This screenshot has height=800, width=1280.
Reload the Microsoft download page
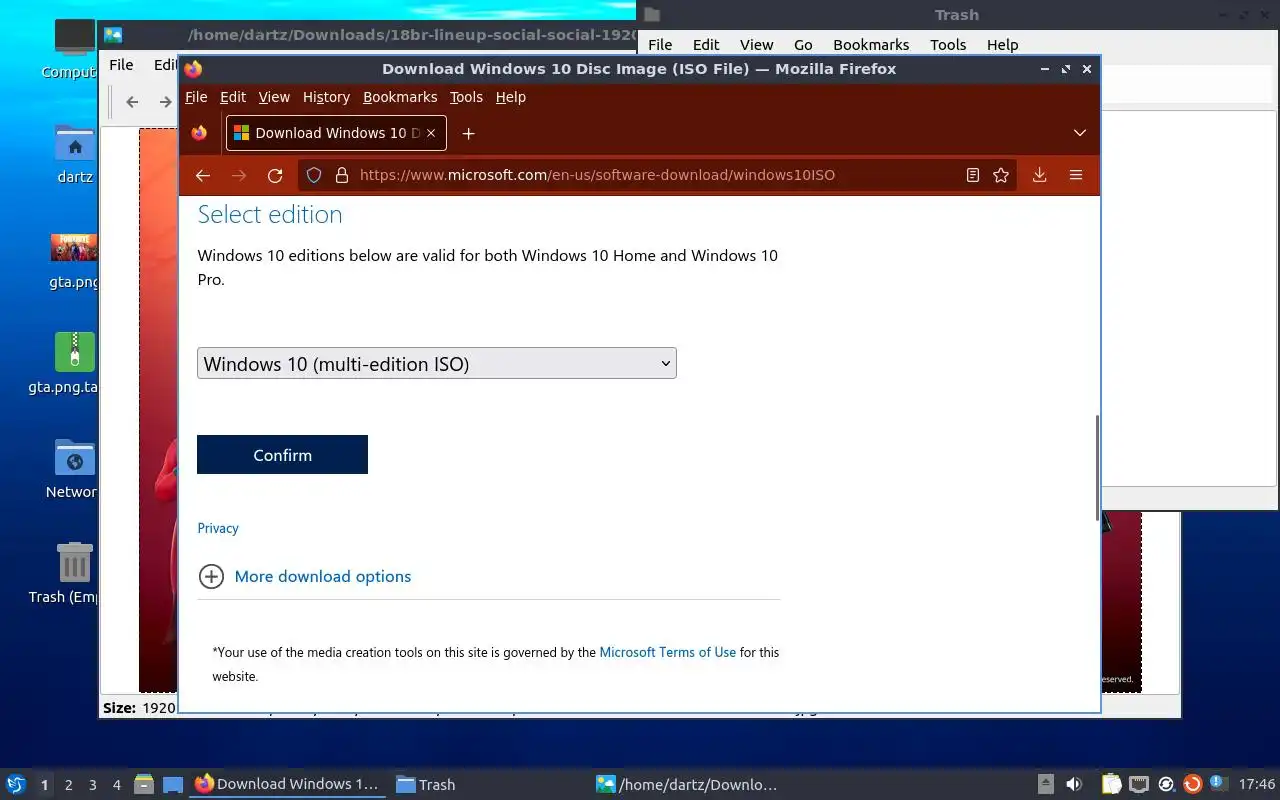click(x=275, y=175)
